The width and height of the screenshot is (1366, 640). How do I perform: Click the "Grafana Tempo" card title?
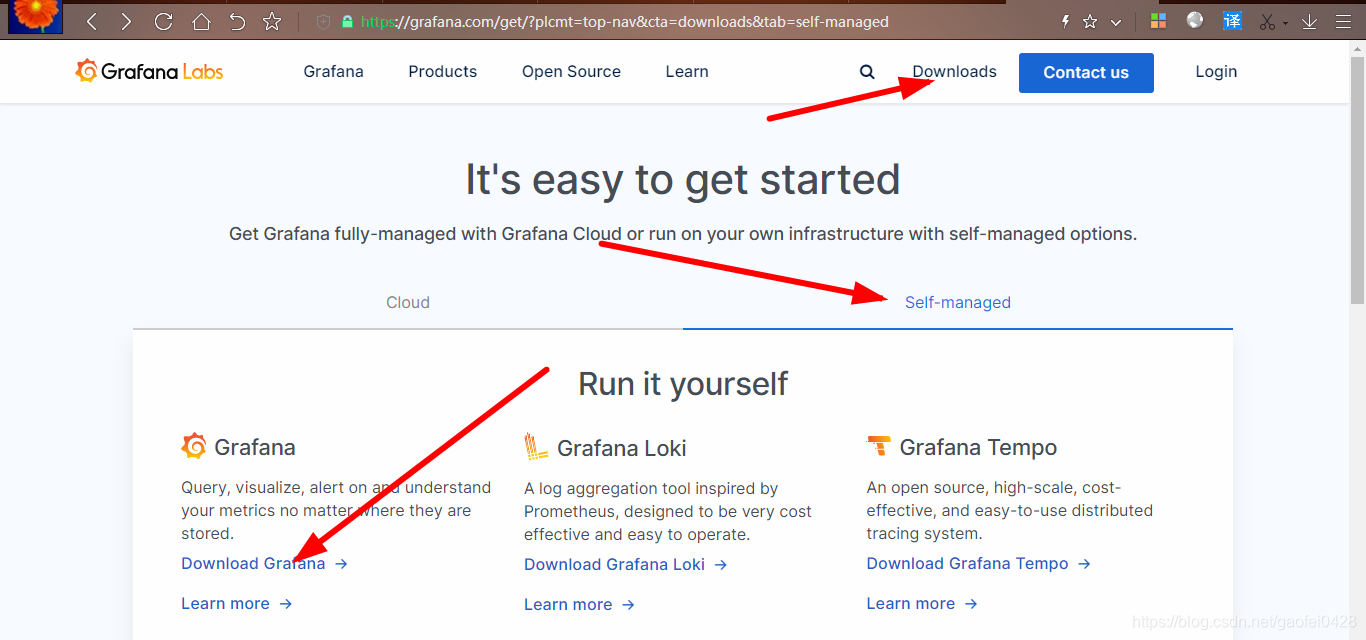coord(978,447)
